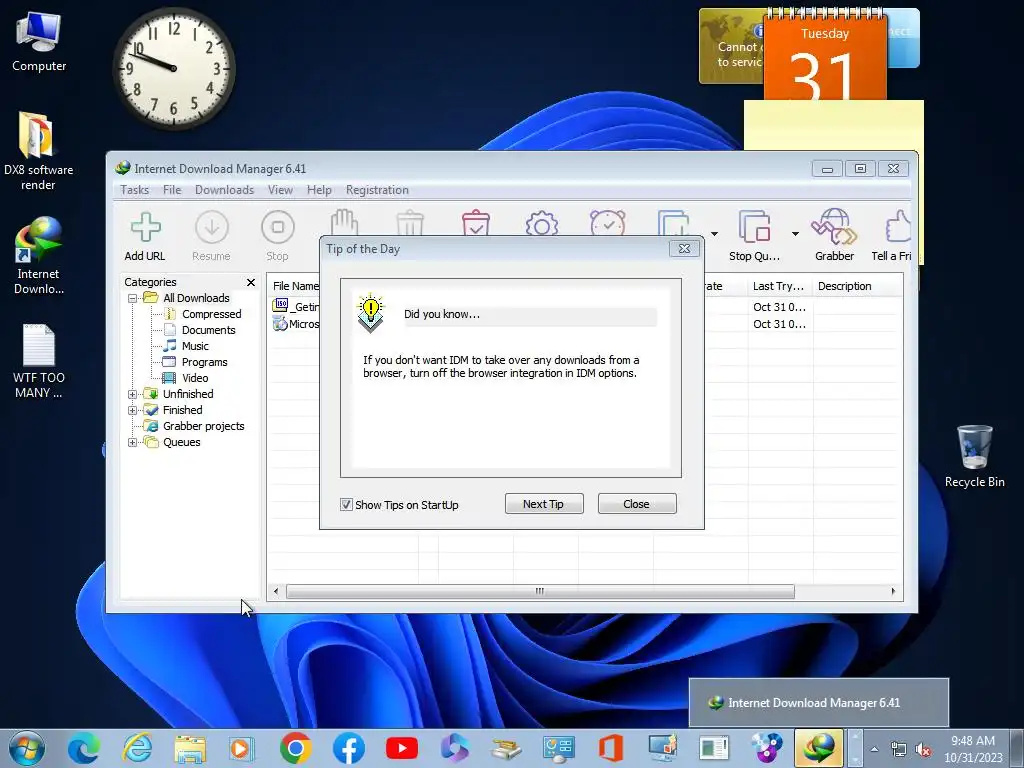Close Tip of the Day with X
The image size is (1024, 768).
(x=684, y=249)
